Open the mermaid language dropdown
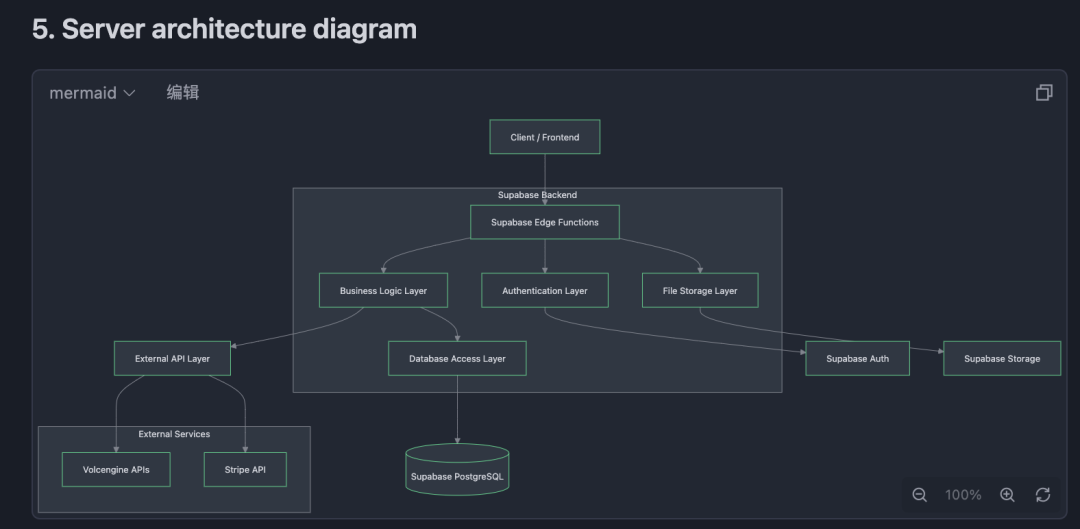The image size is (1080, 529). (92, 93)
